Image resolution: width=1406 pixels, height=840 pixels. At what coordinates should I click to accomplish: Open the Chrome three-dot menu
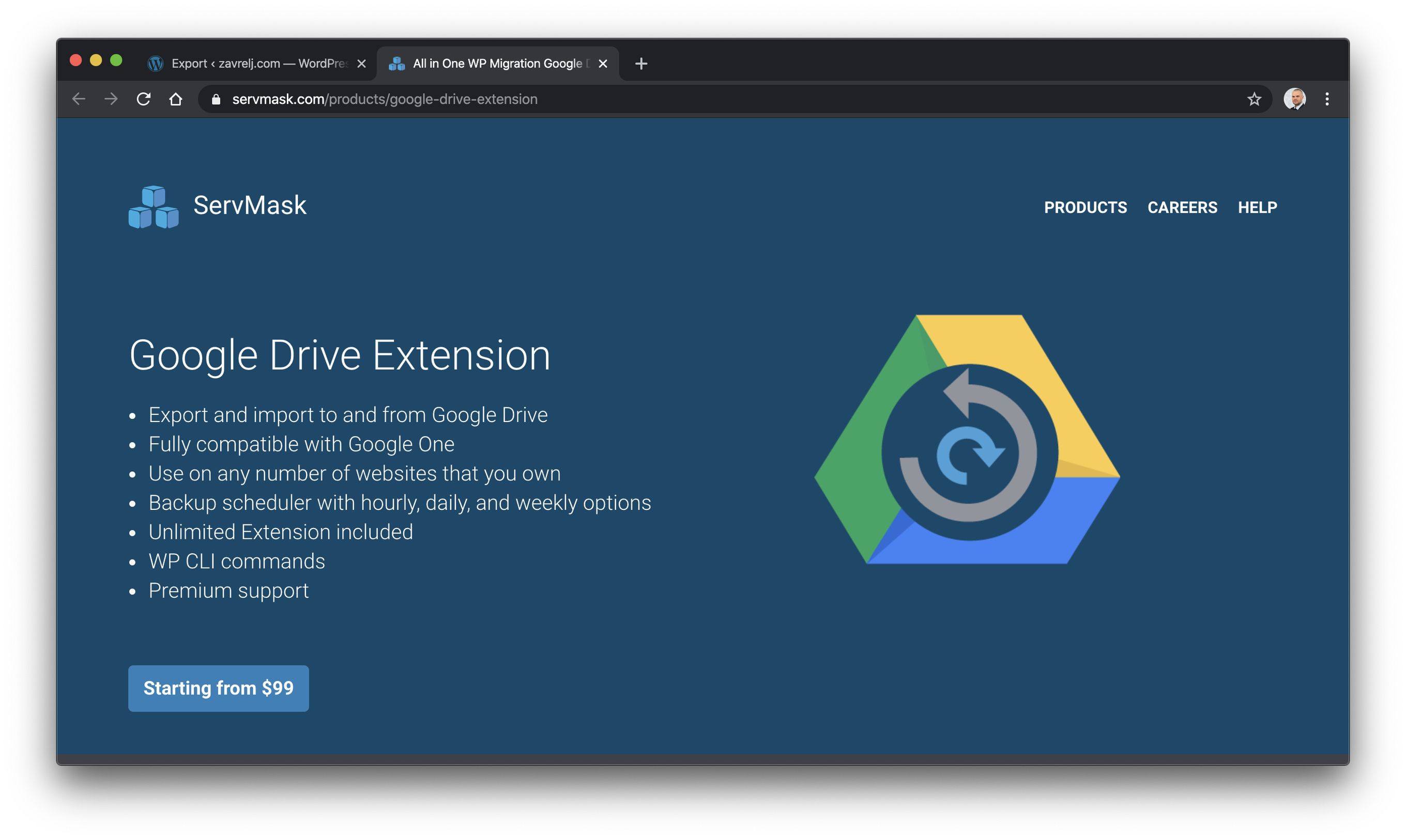[1327, 99]
